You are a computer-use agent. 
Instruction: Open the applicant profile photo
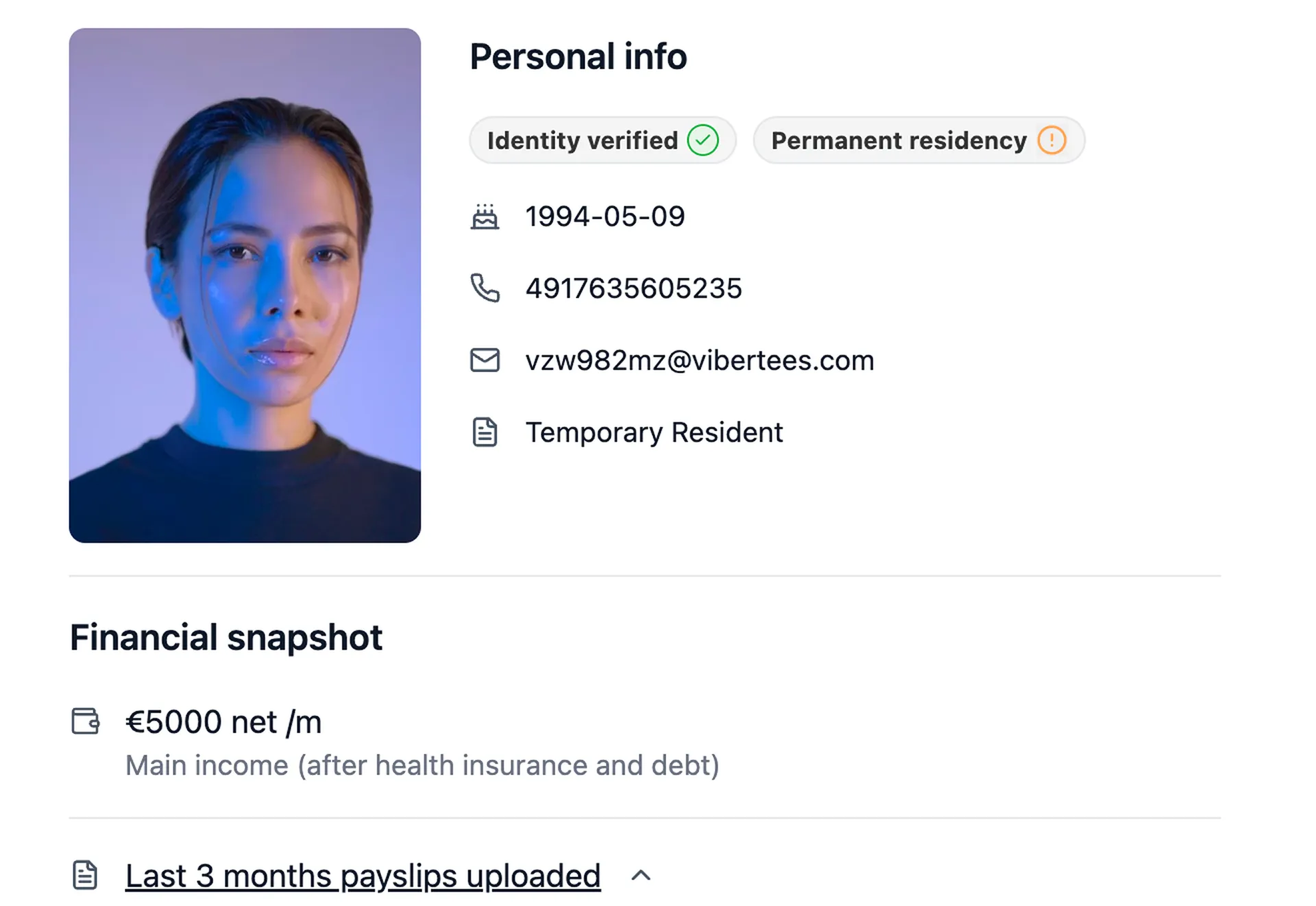pos(245,285)
